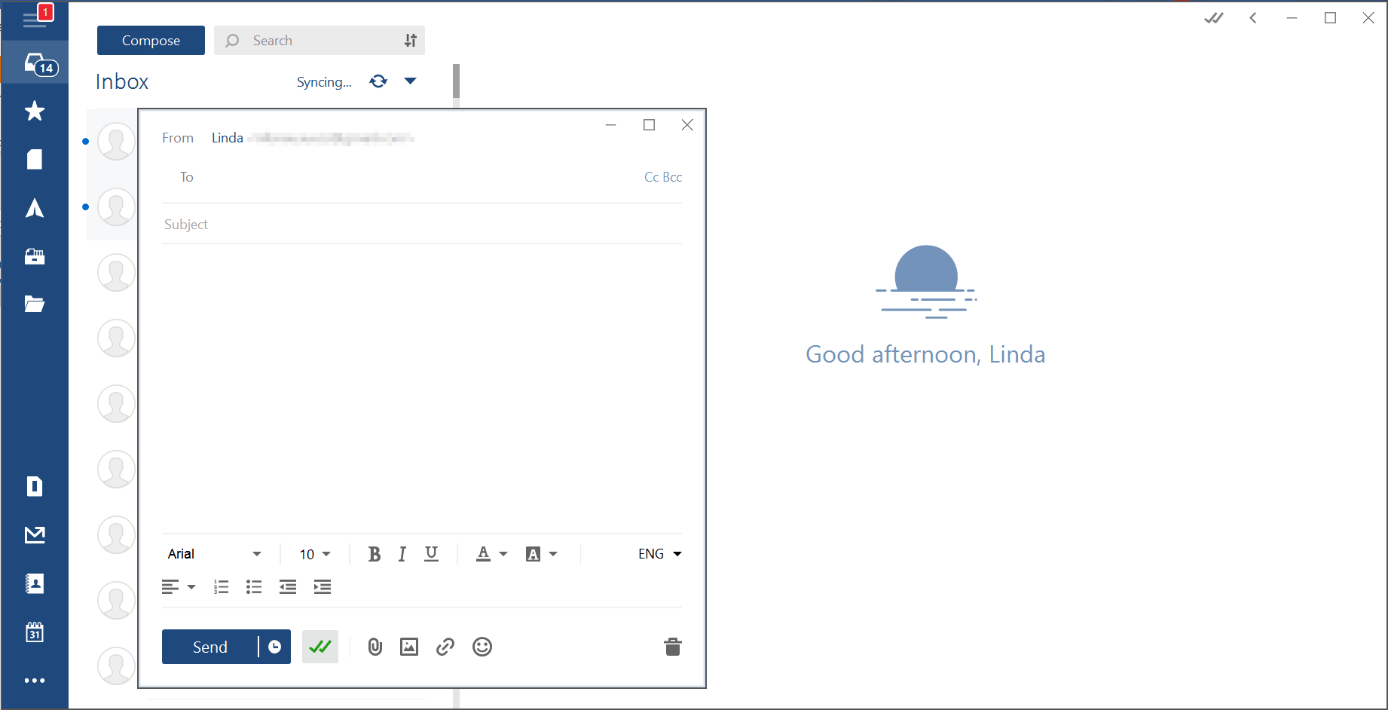
Task: Open the more options menu in the sidebar
Action: click(x=35, y=680)
